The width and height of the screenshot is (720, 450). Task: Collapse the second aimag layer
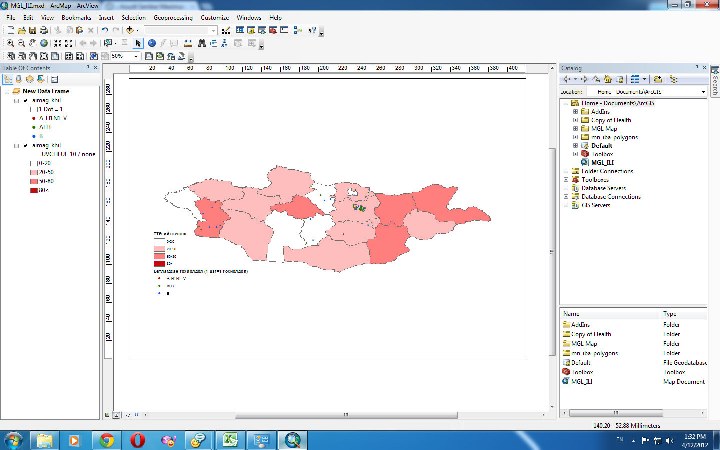pos(17,146)
